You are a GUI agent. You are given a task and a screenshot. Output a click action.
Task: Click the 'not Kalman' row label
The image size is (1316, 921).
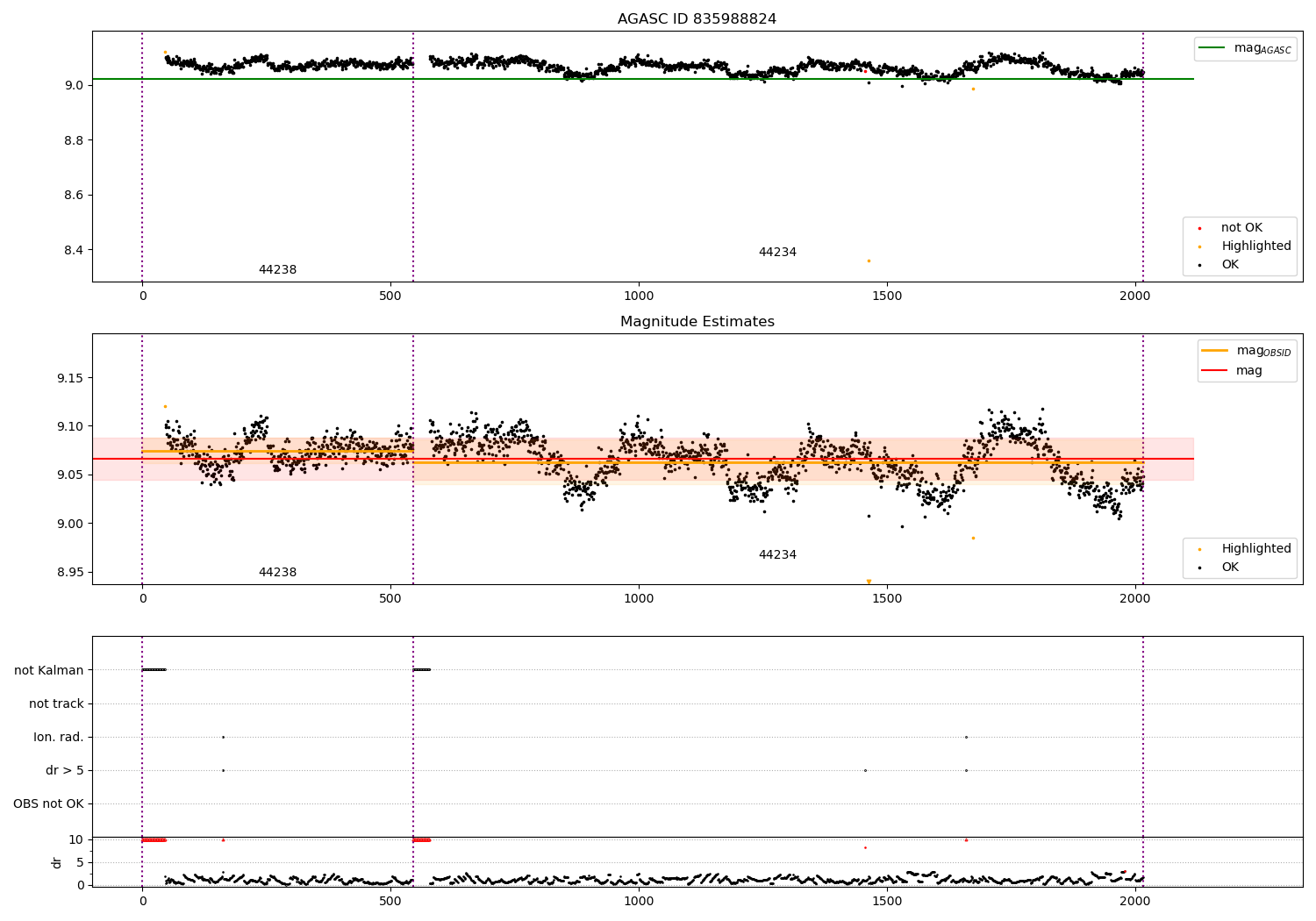click(x=49, y=670)
